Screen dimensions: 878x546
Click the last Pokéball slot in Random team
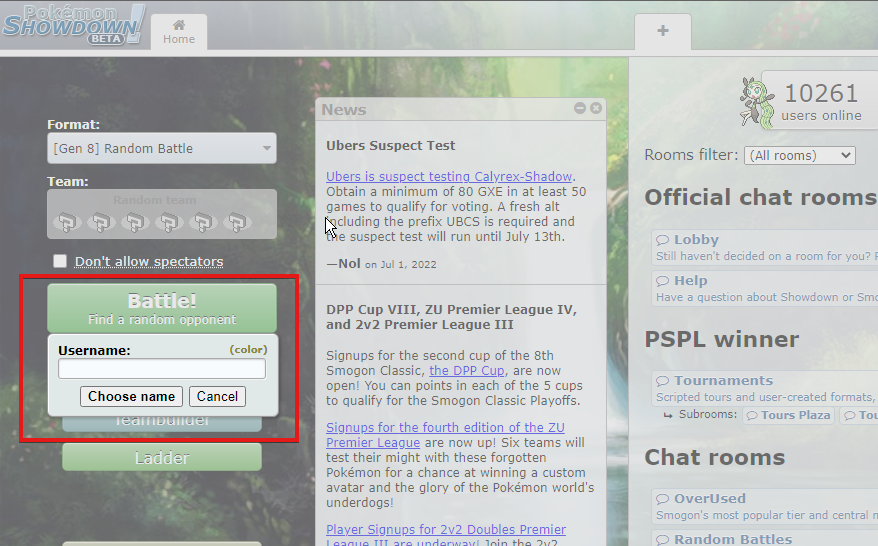click(237, 222)
